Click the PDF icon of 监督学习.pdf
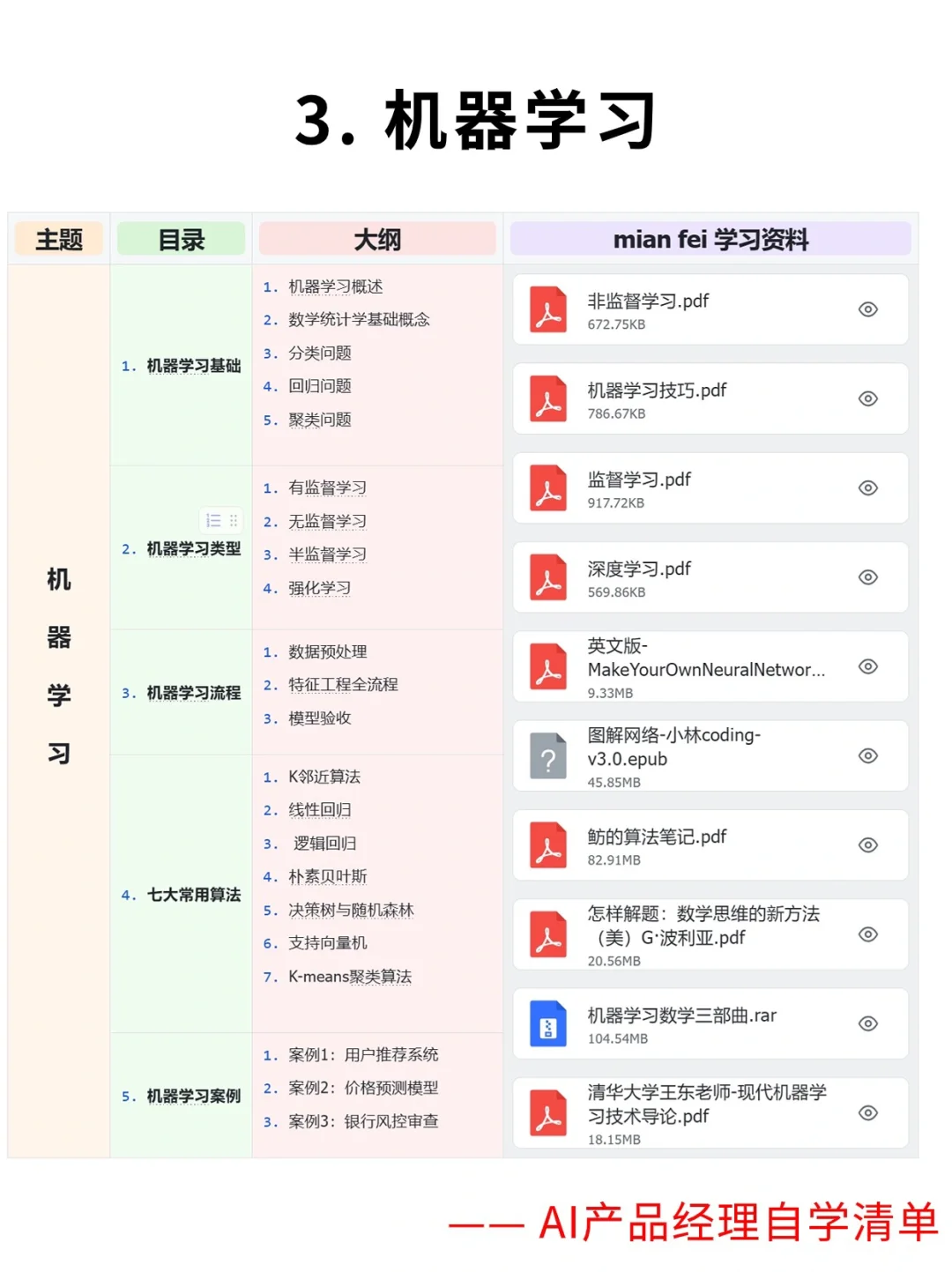 (x=548, y=487)
